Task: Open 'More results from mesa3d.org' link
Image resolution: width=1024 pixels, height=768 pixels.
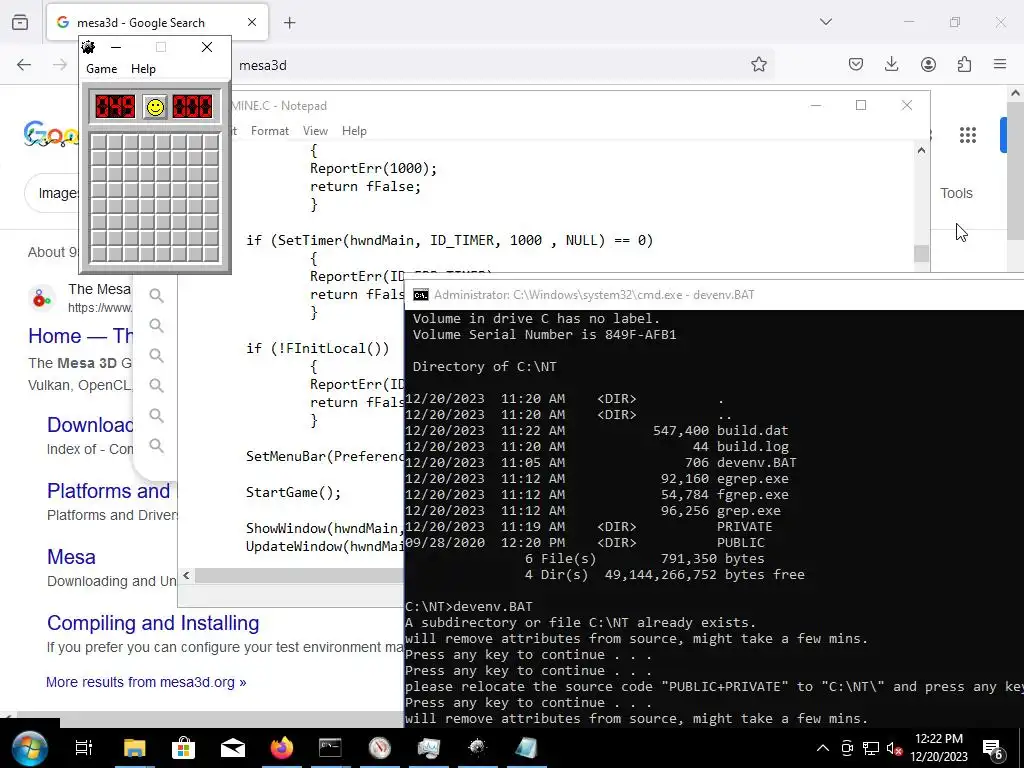Action: pyautogui.click(x=146, y=682)
